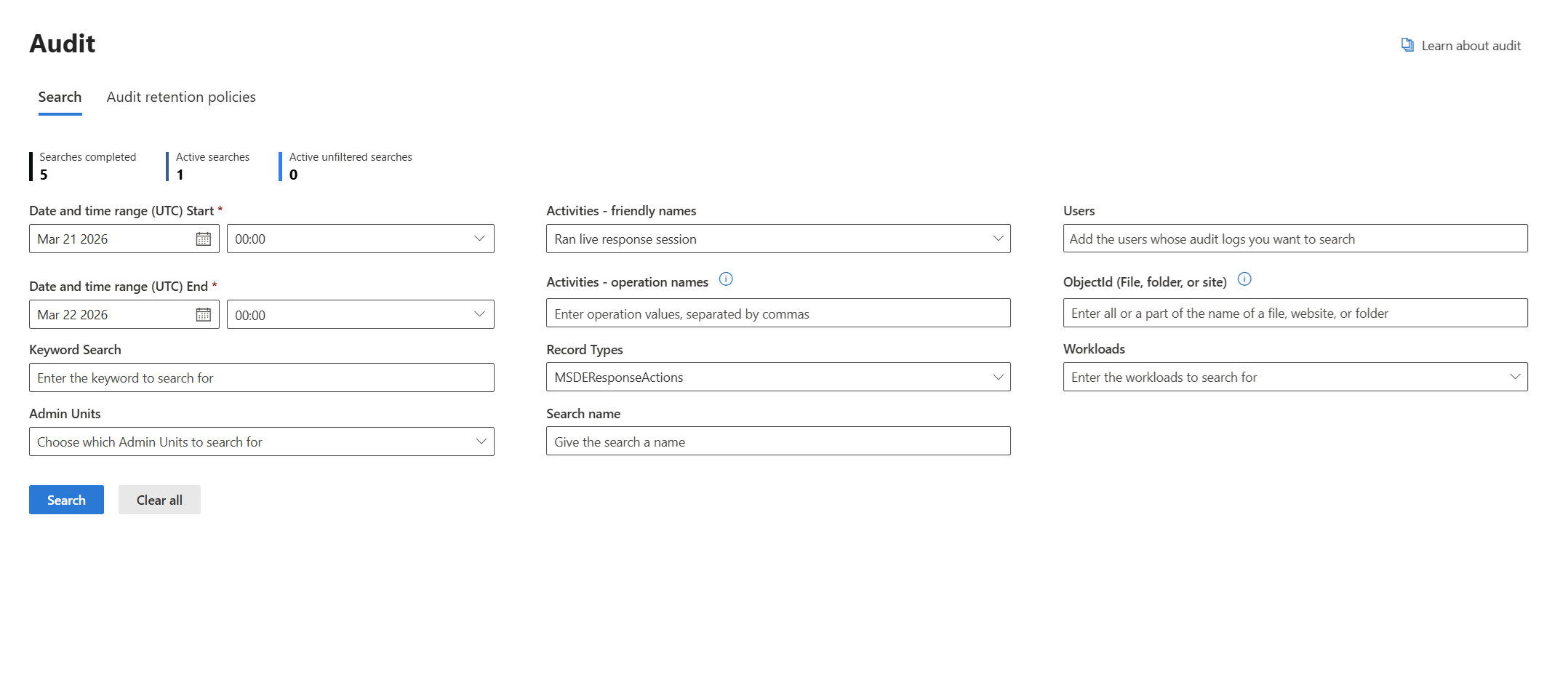The height and width of the screenshot is (675, 1568).
Task: Open Activities friendly names dropdown
Action: pyautogui.click(x=998, y=239)
